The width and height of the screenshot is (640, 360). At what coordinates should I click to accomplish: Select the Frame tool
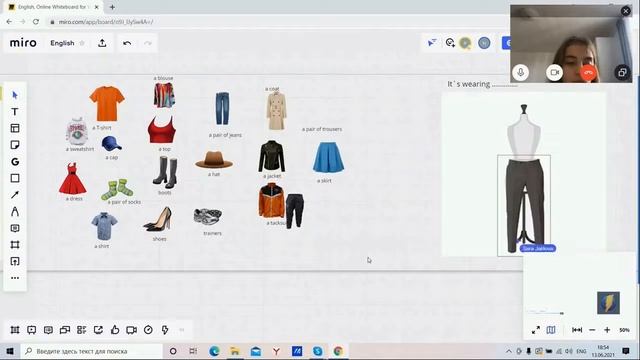[x=15, y=244]
